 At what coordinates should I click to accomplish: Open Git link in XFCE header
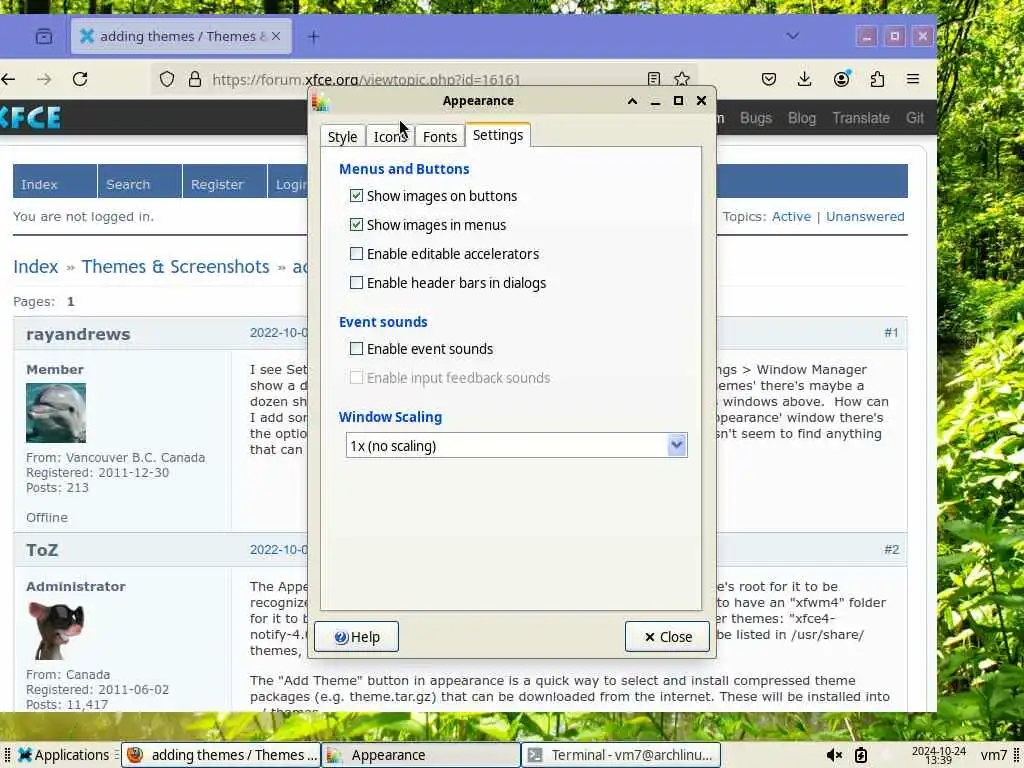coord(915,118)
